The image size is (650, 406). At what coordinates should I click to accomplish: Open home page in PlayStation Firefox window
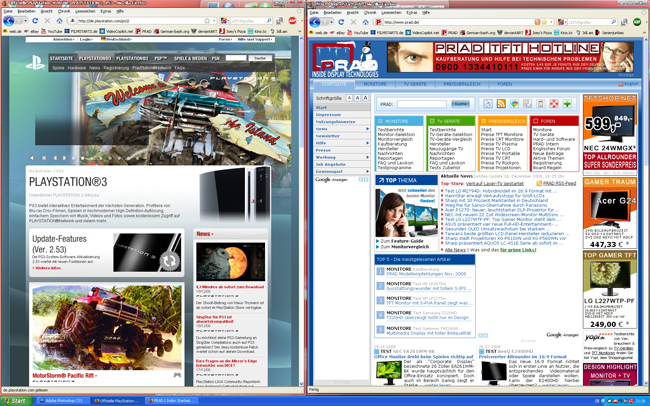pos(60,21)
